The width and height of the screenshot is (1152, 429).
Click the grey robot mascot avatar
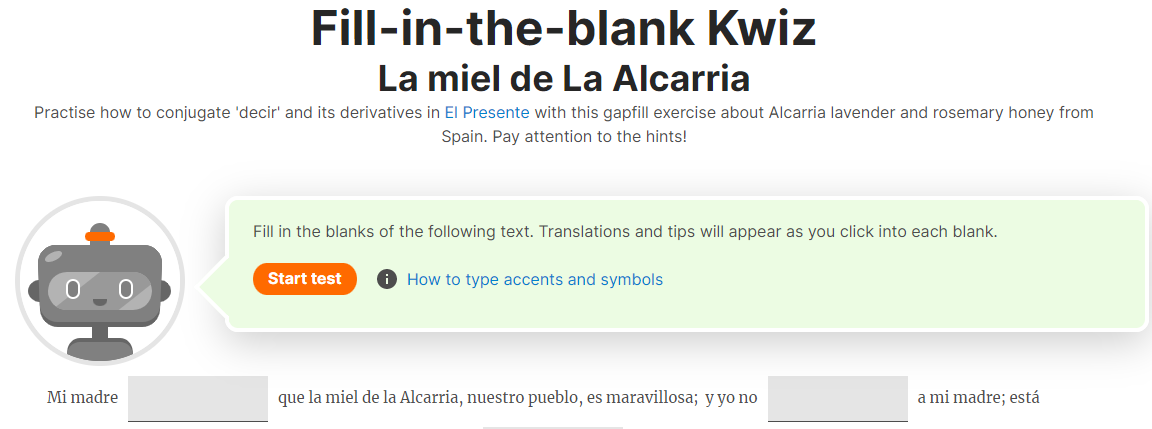[100, 281]
